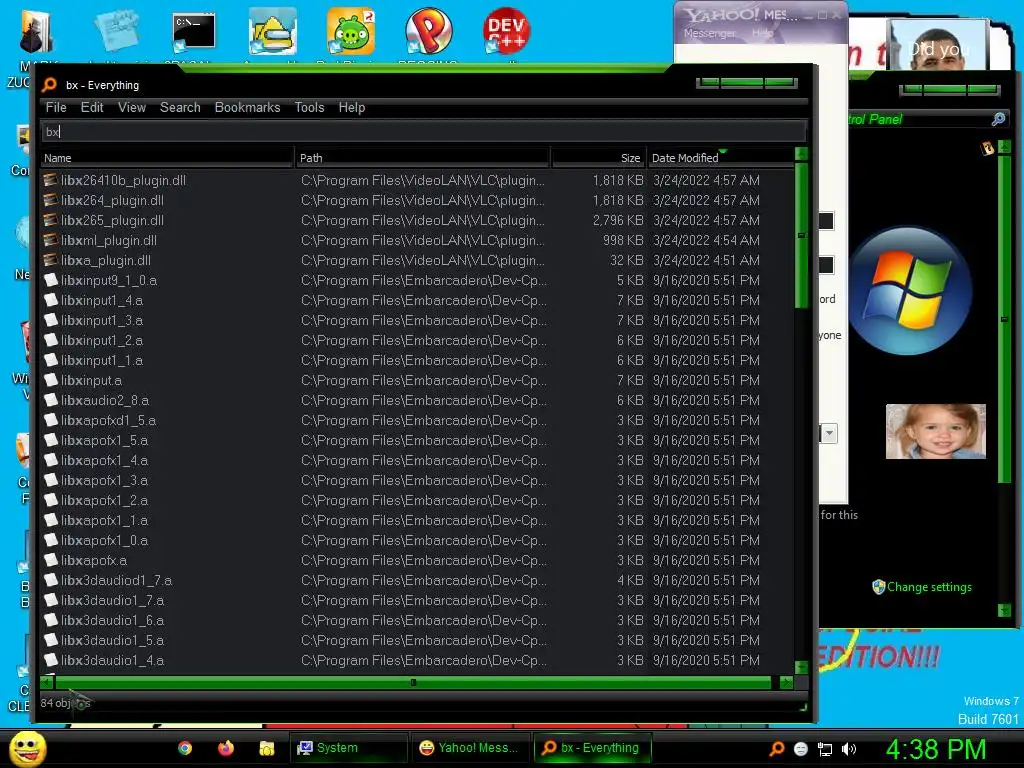This screenshot has width=1024, height=768.
Task: Click the 3/24/2022 4:51 AM date cell
Action: pos(706,261)
